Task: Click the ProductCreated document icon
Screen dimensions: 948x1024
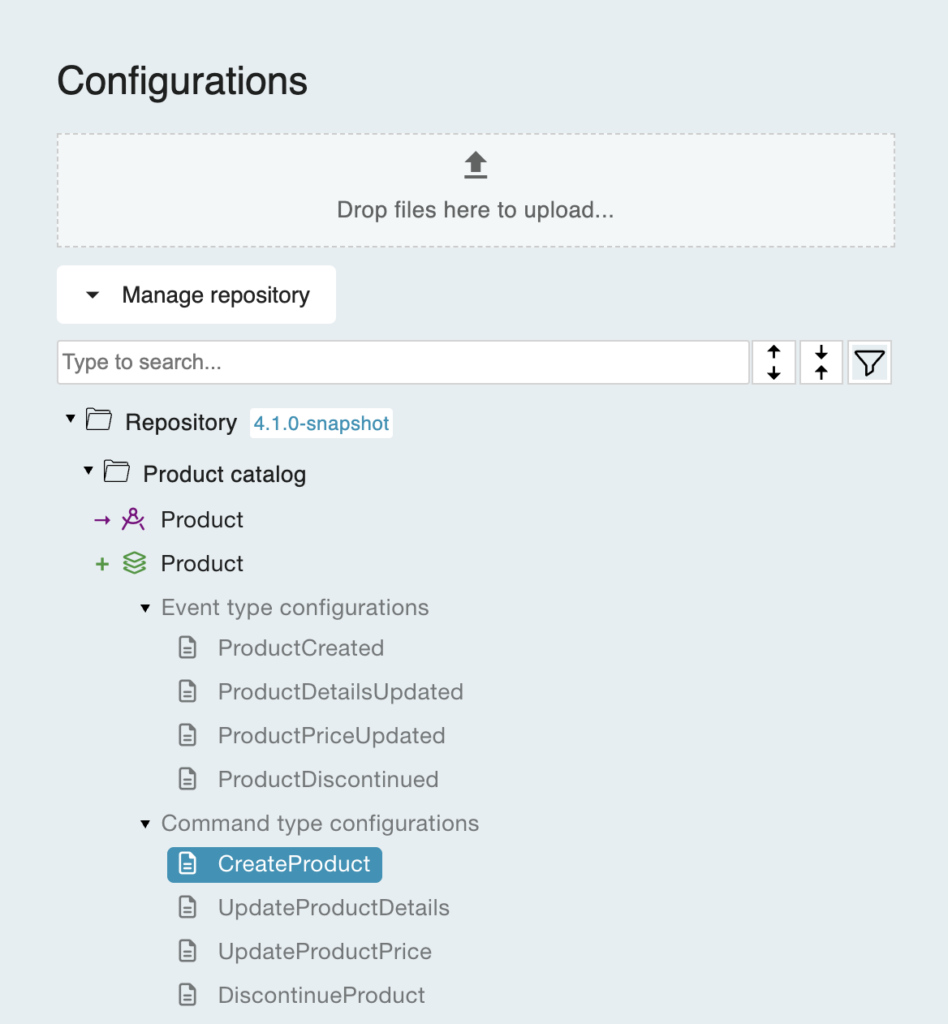Action: tap(187, 648)
